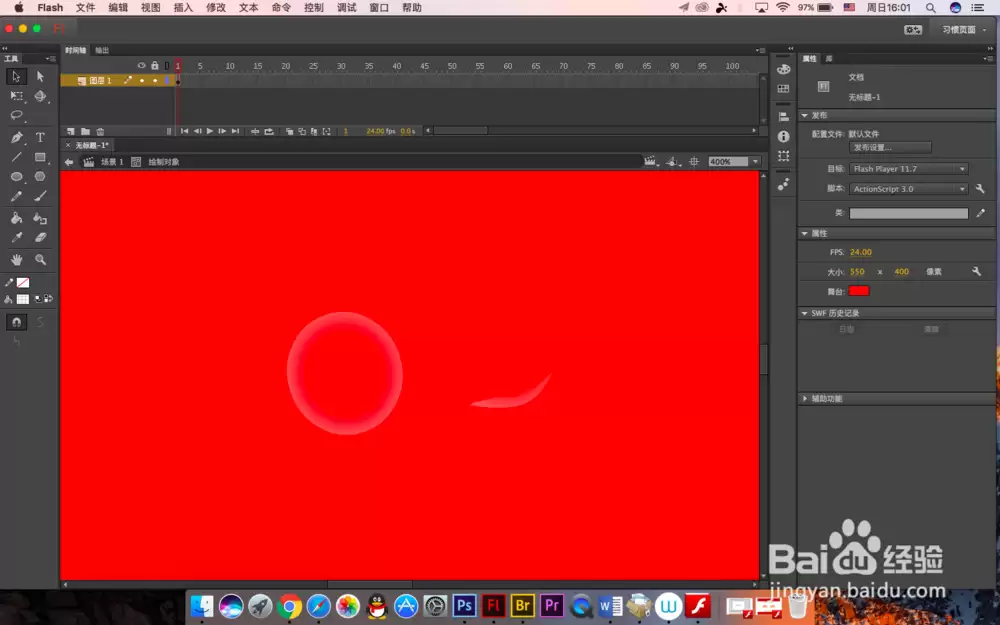
Task: Click back arrow in edit bar
Action: tap(69, 162)
